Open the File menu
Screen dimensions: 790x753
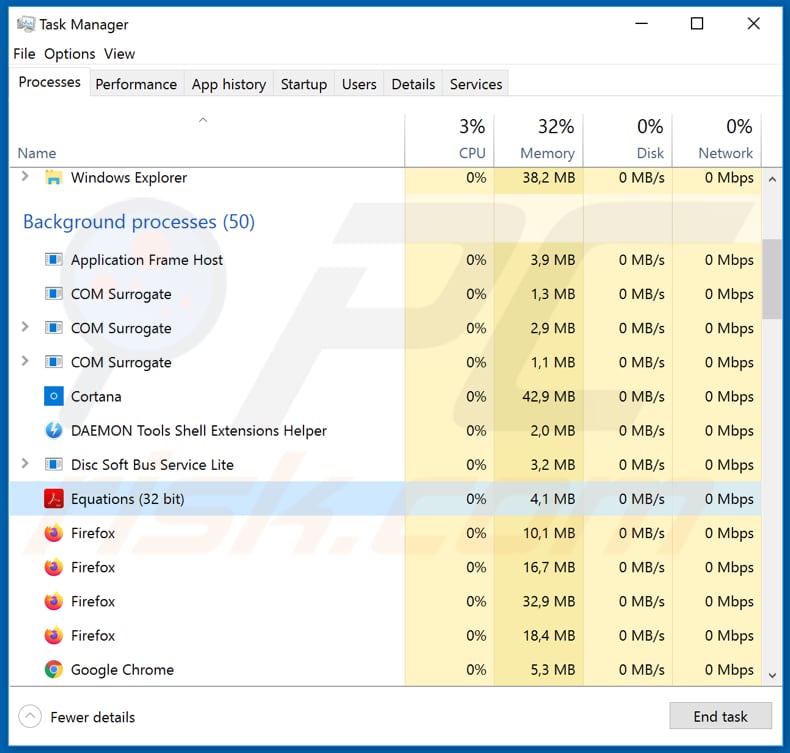(24, 53)
